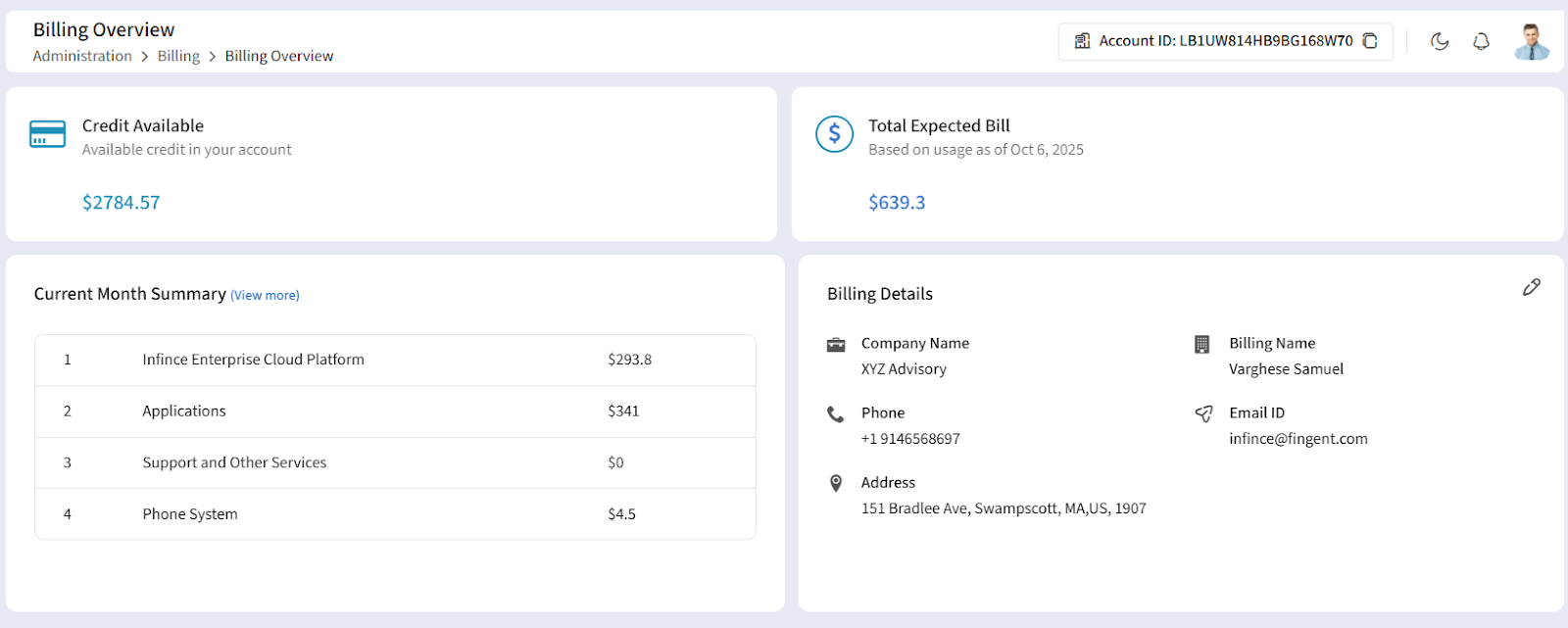1568x628 pixels.
Task: Toggle dark mode with moon icon
Action: click(x=1439, y=41)
